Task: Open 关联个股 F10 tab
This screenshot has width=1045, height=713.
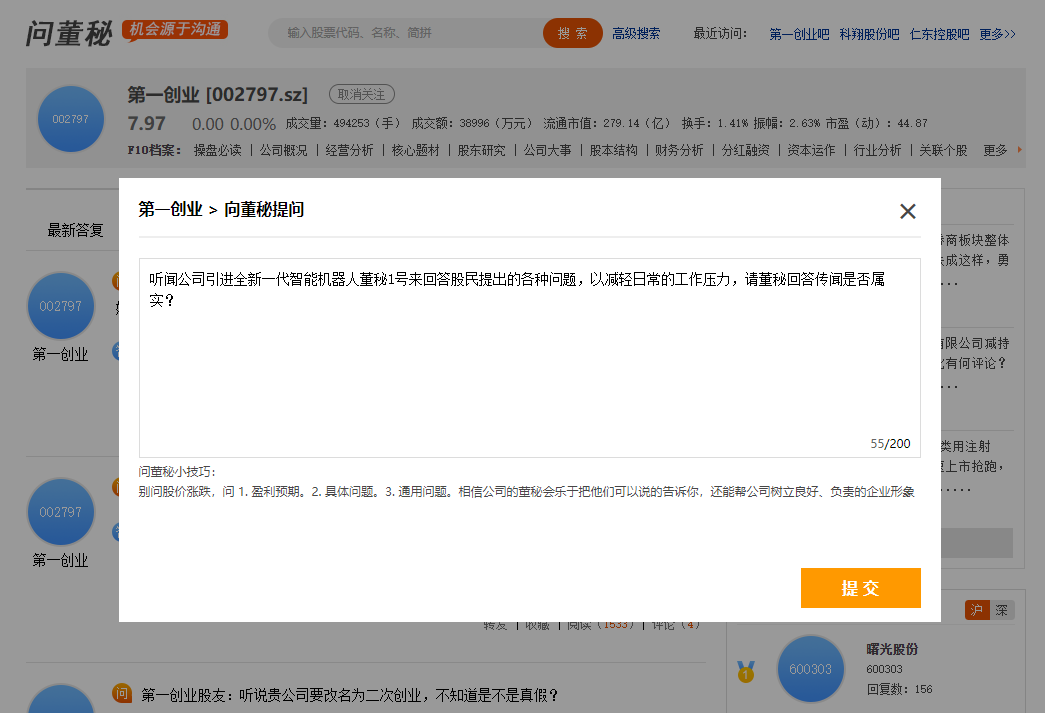Action: (943, 151)
